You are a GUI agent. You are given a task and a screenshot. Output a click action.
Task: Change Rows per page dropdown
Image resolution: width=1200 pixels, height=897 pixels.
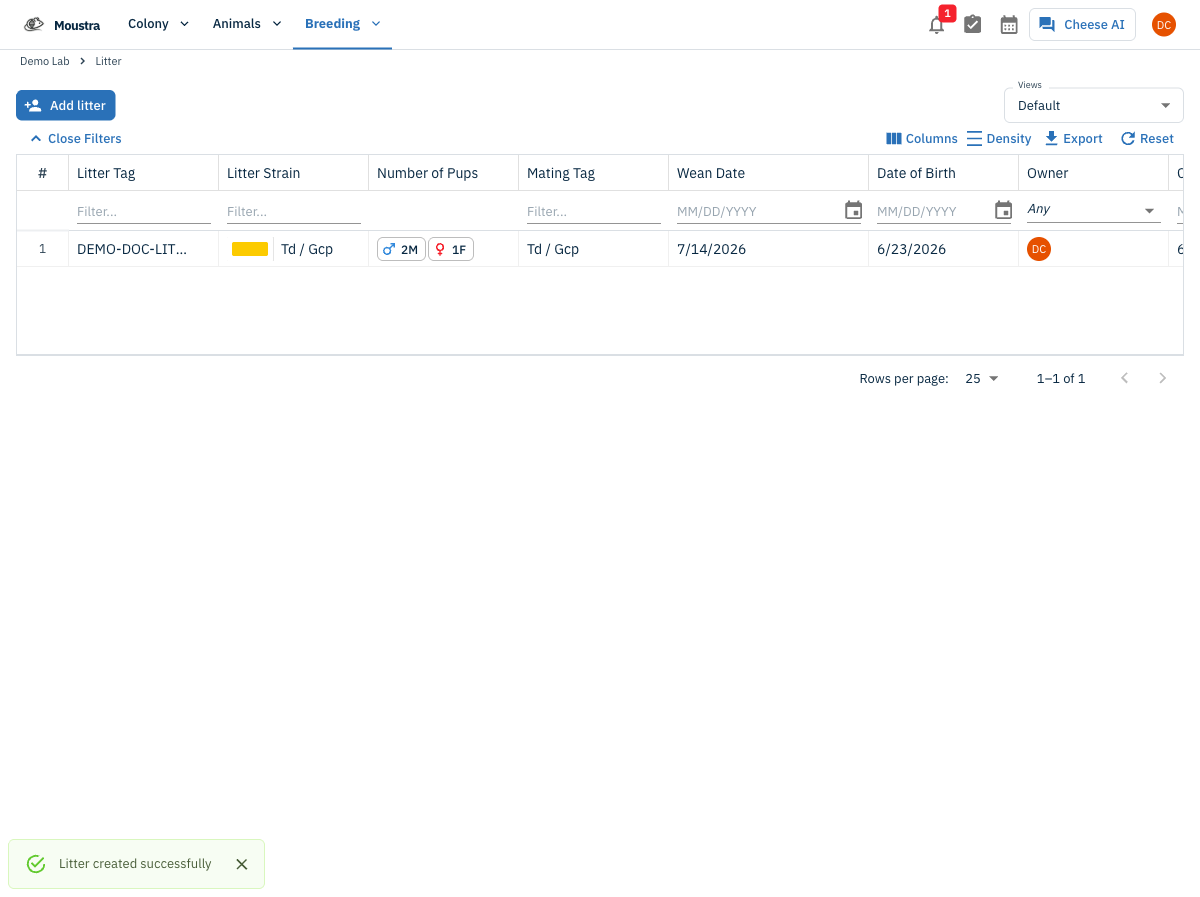[981, 378]
